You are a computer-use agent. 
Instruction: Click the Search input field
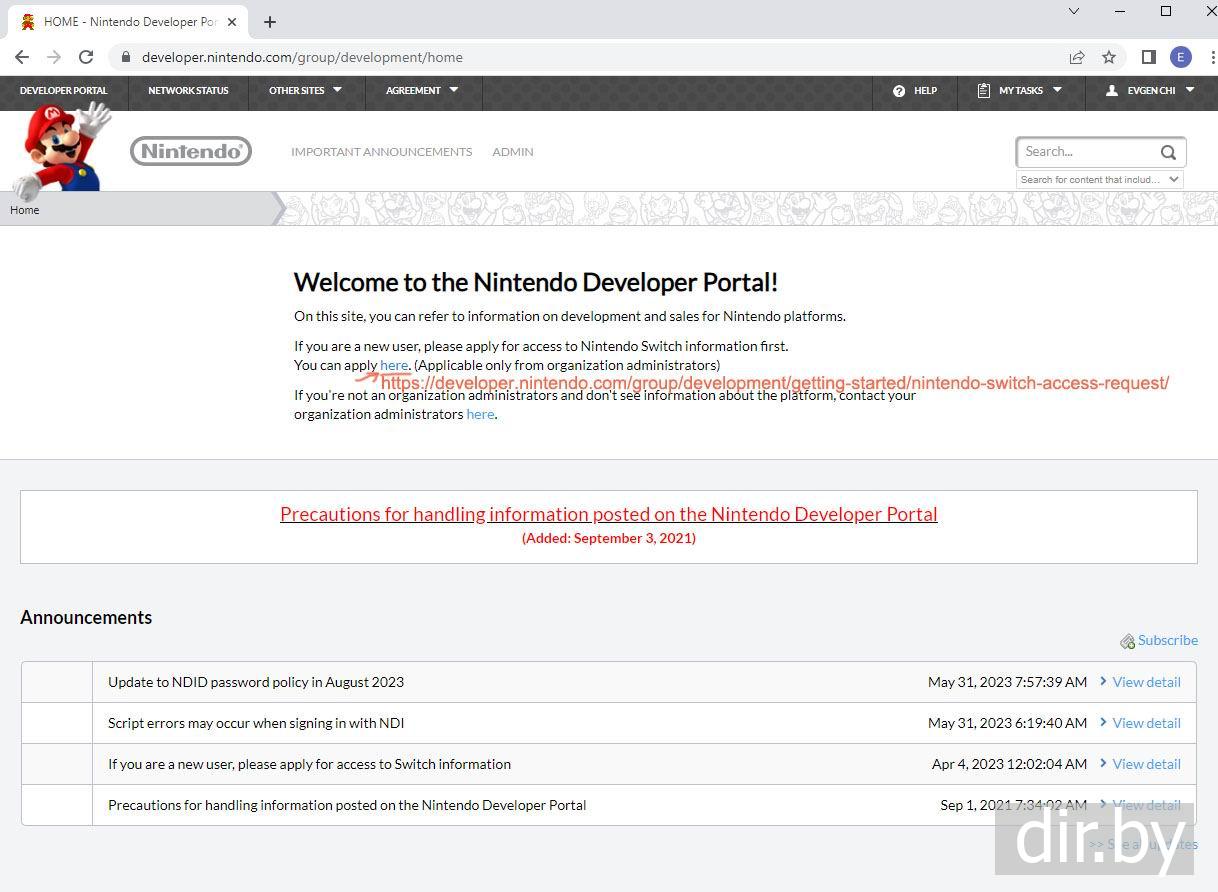tap(1086, 152)
